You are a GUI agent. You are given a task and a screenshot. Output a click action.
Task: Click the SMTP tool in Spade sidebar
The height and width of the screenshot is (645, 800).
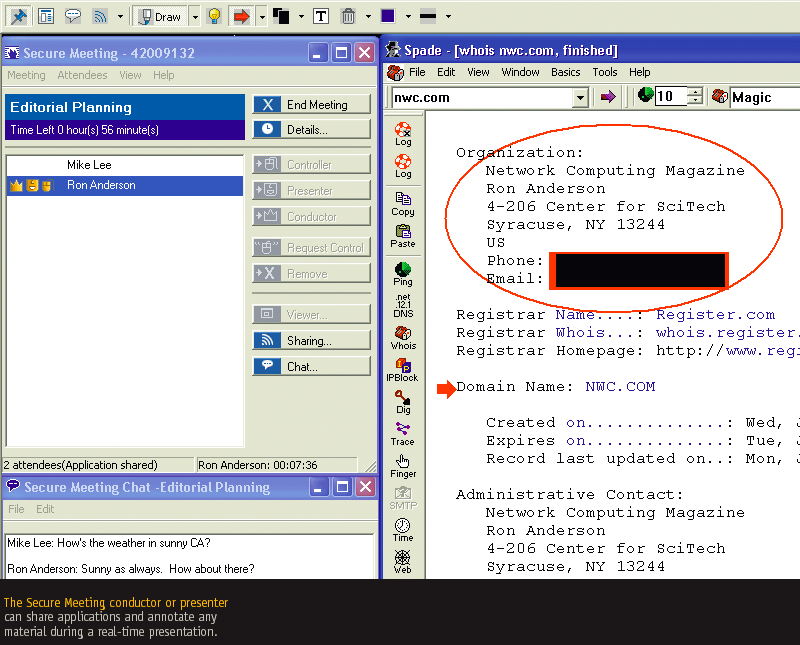point(403,499)
